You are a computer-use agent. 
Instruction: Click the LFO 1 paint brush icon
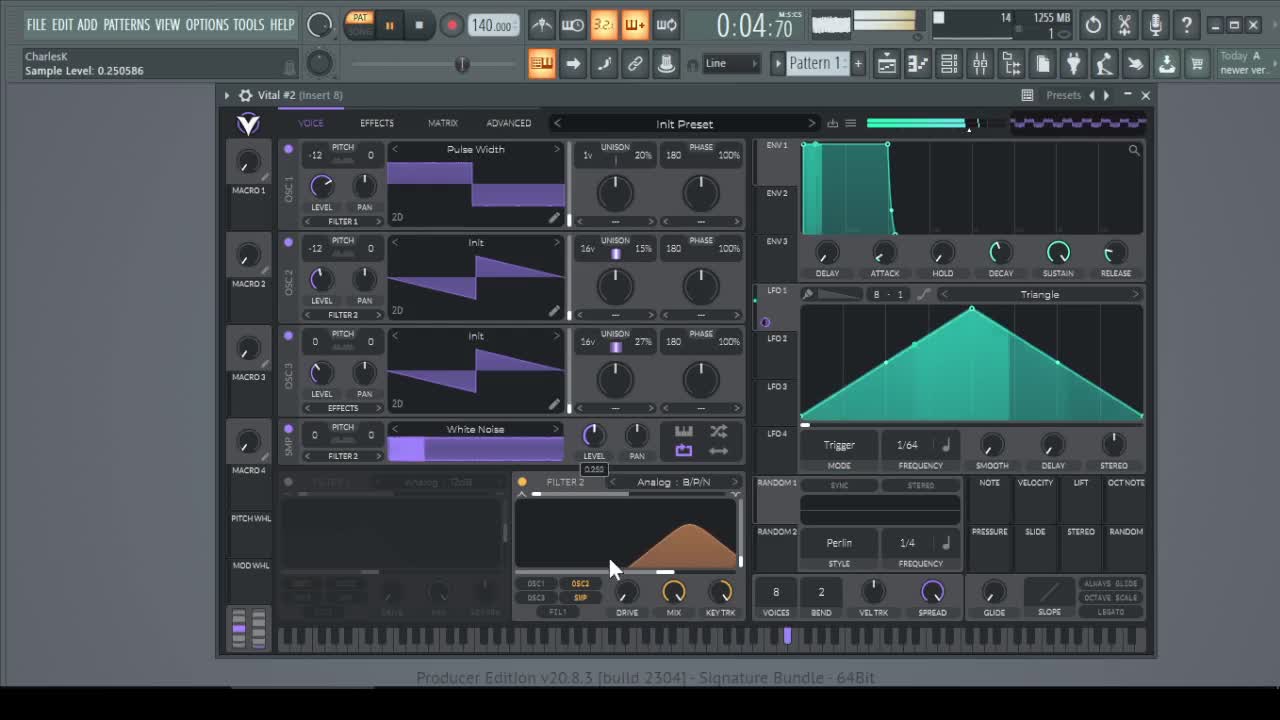(808, 294)
